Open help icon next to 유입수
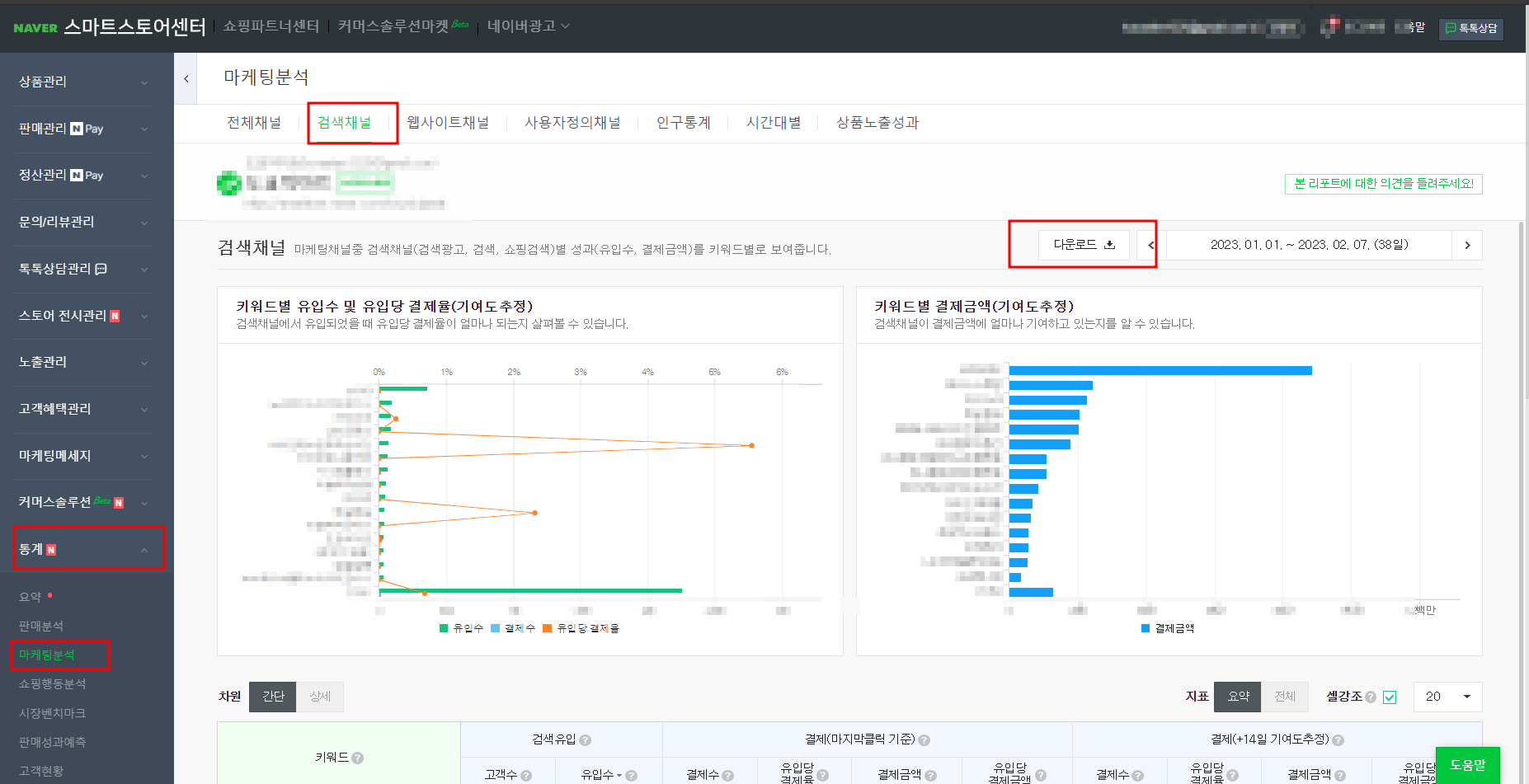 point(631,776)
